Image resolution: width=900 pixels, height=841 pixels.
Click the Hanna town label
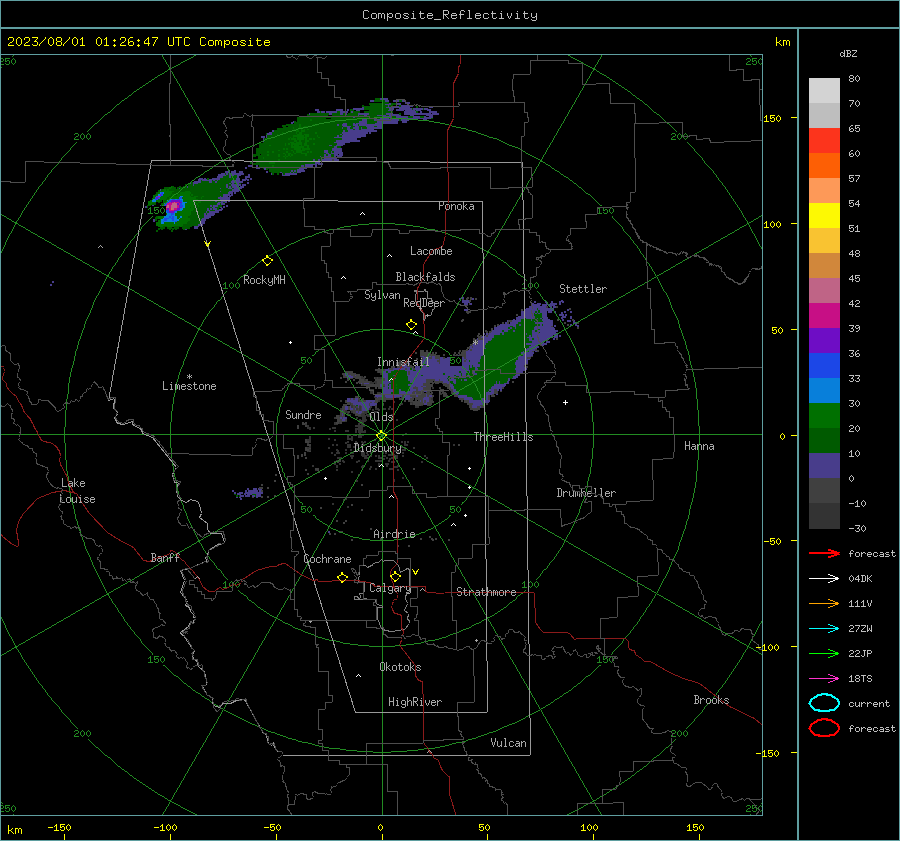[699, 446]
